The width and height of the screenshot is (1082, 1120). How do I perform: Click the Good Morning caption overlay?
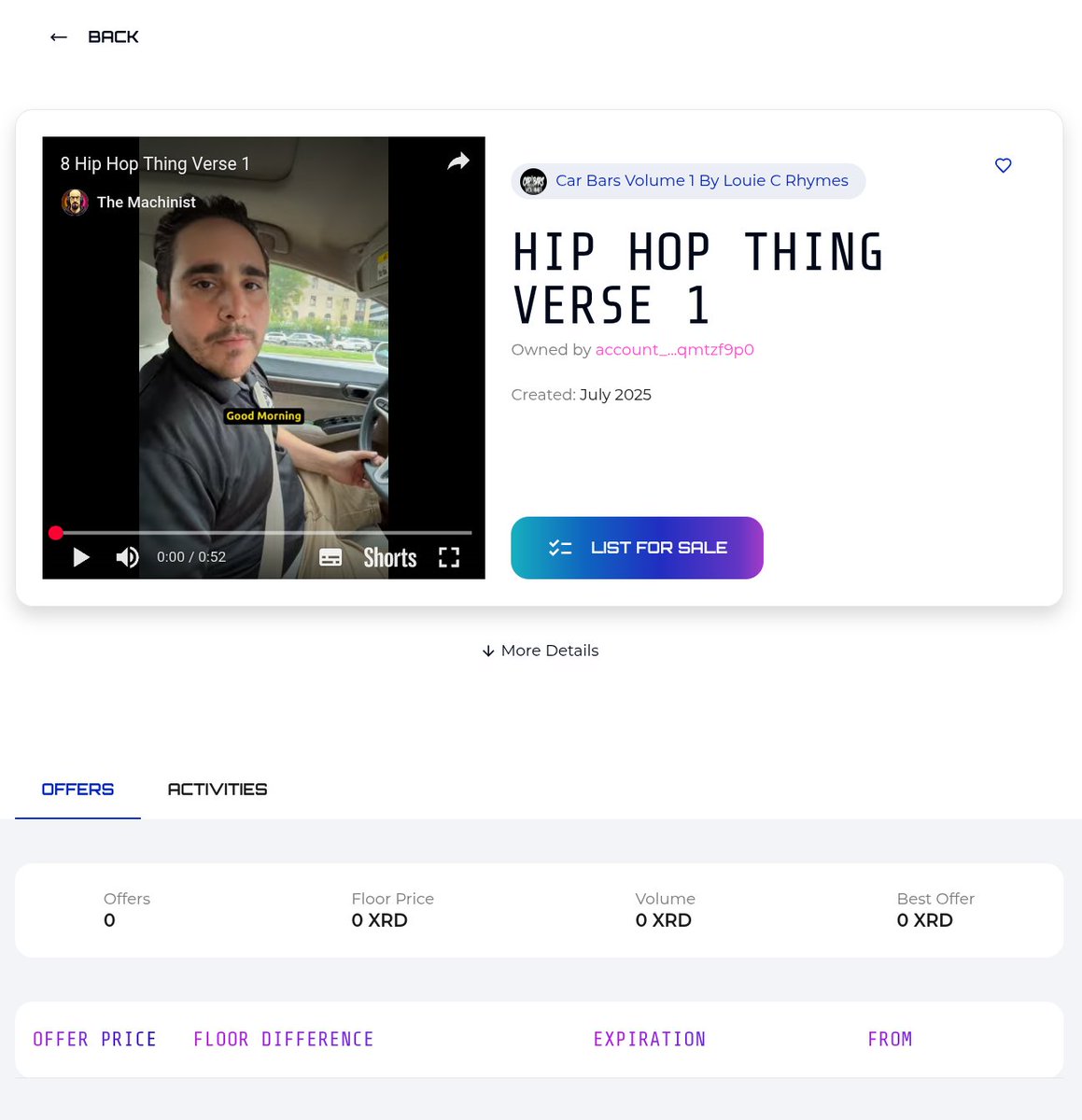pos(263,416)
